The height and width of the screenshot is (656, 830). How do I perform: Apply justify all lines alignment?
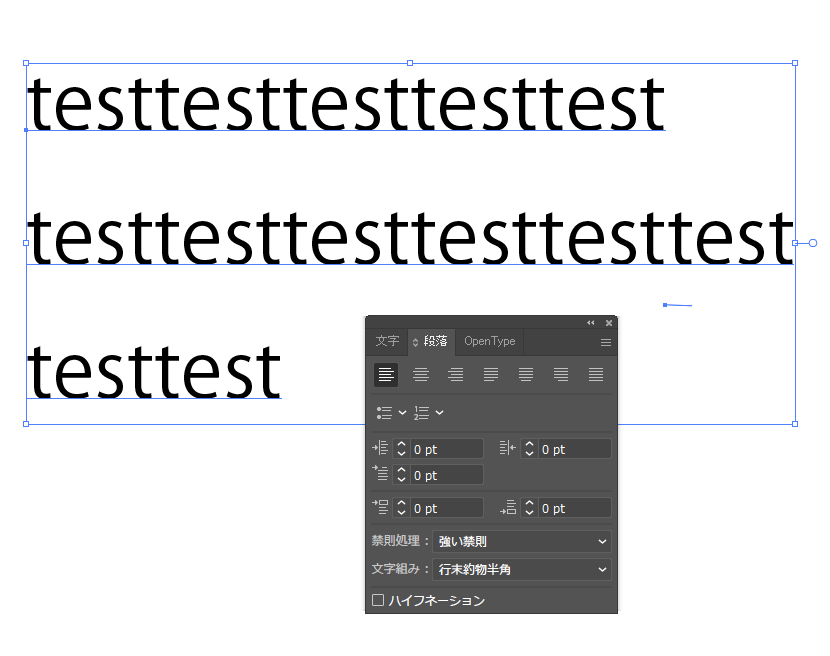[x=596, y=375]
